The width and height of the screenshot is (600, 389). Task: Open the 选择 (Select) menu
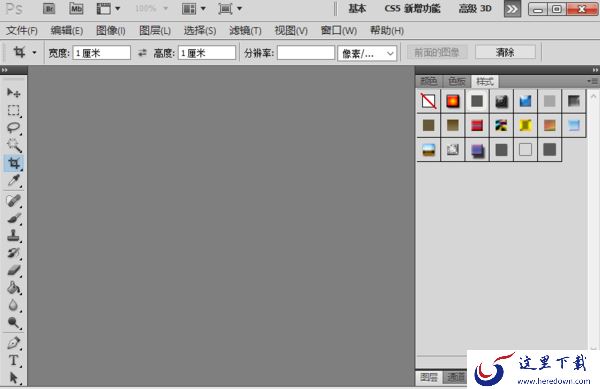(x=200, y=31)
